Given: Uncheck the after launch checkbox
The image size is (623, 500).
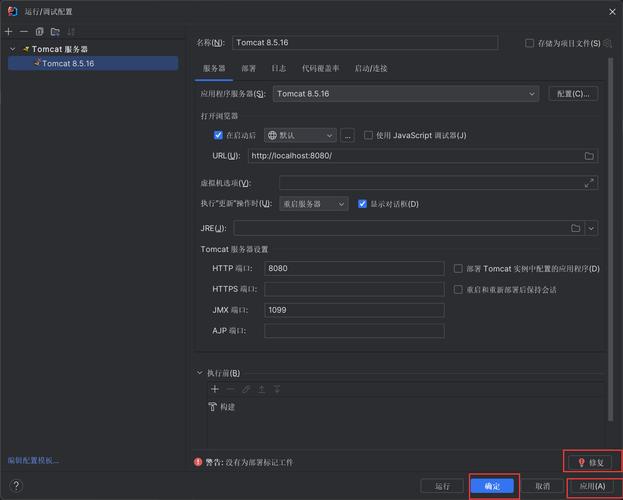Looking at the screenshot, I should click(x=218, y=135).
